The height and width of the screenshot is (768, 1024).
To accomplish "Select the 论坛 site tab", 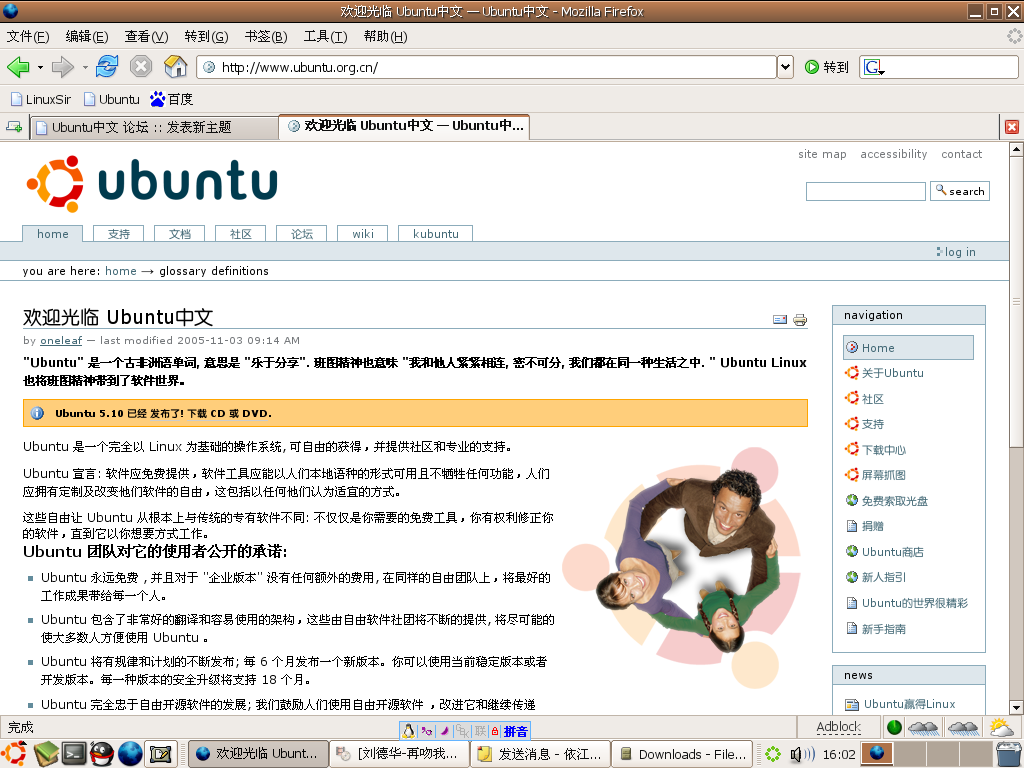I will point(301,234).
